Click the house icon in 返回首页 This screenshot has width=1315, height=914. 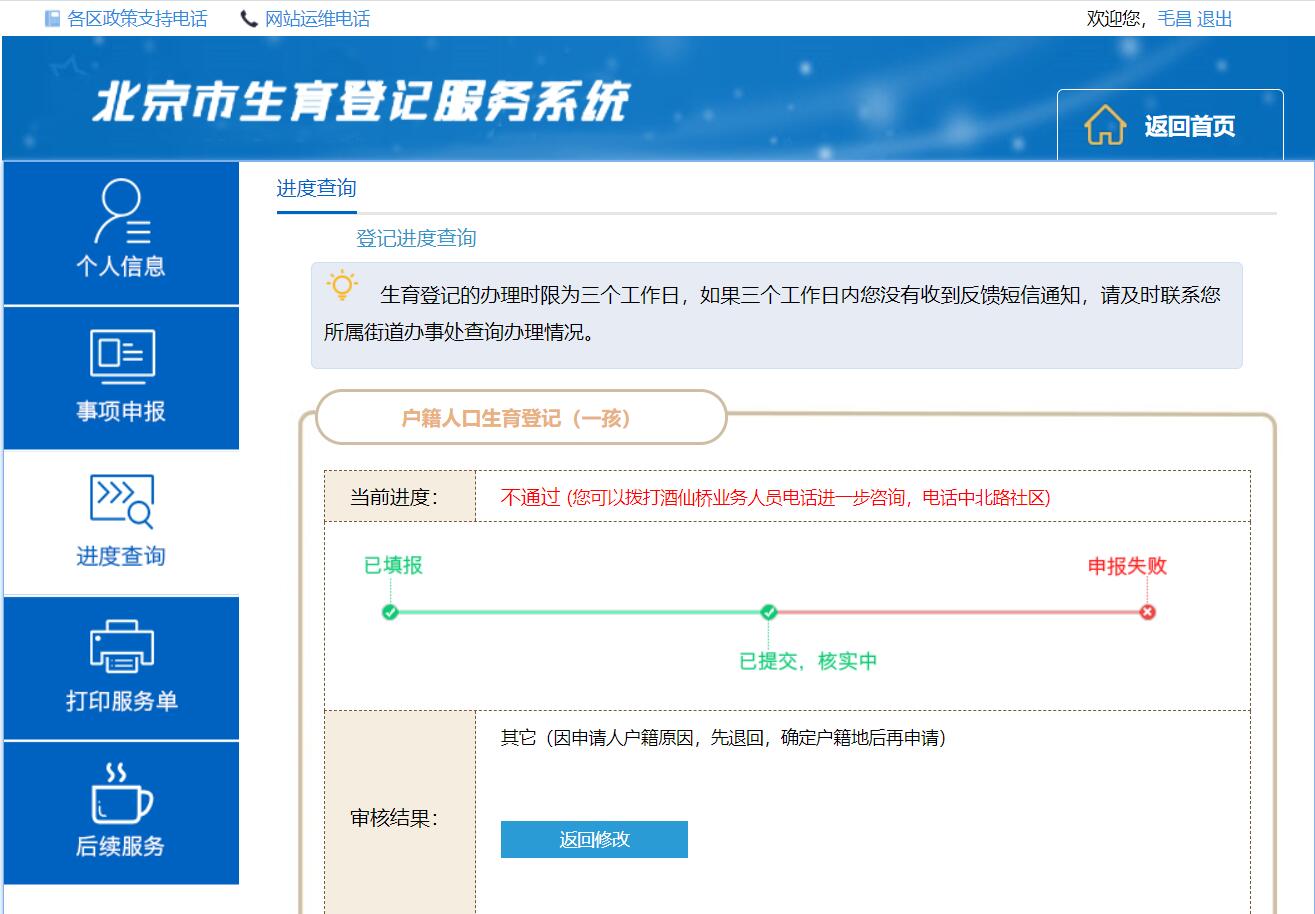(x=1105, y=126)
